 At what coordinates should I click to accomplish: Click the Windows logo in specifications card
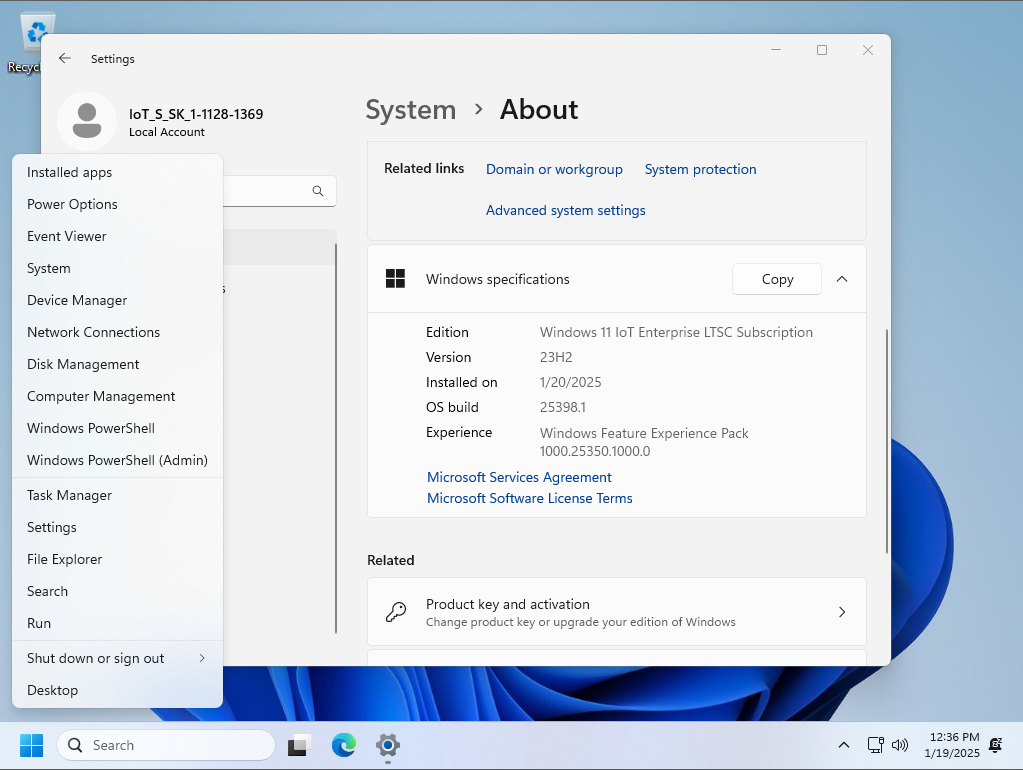pyautogui.click(x=395, y=279)
